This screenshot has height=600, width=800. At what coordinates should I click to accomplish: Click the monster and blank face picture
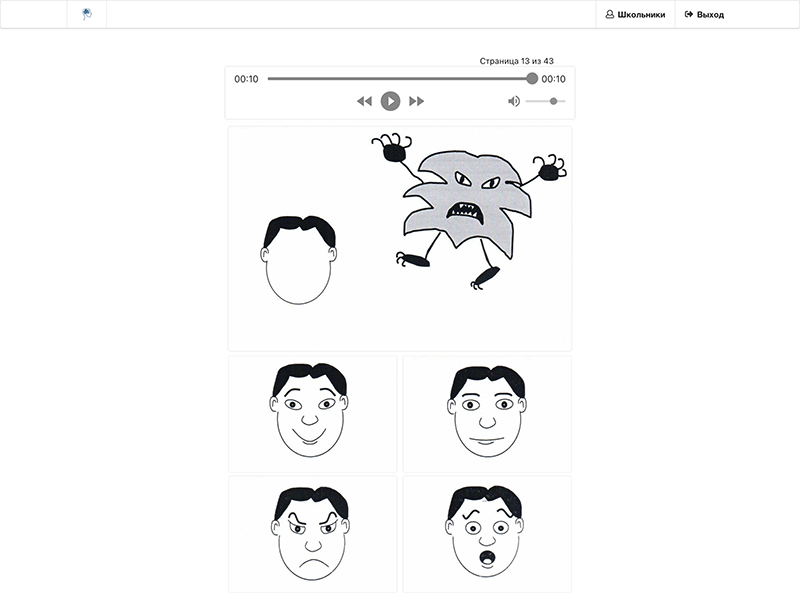pos(400,239)
